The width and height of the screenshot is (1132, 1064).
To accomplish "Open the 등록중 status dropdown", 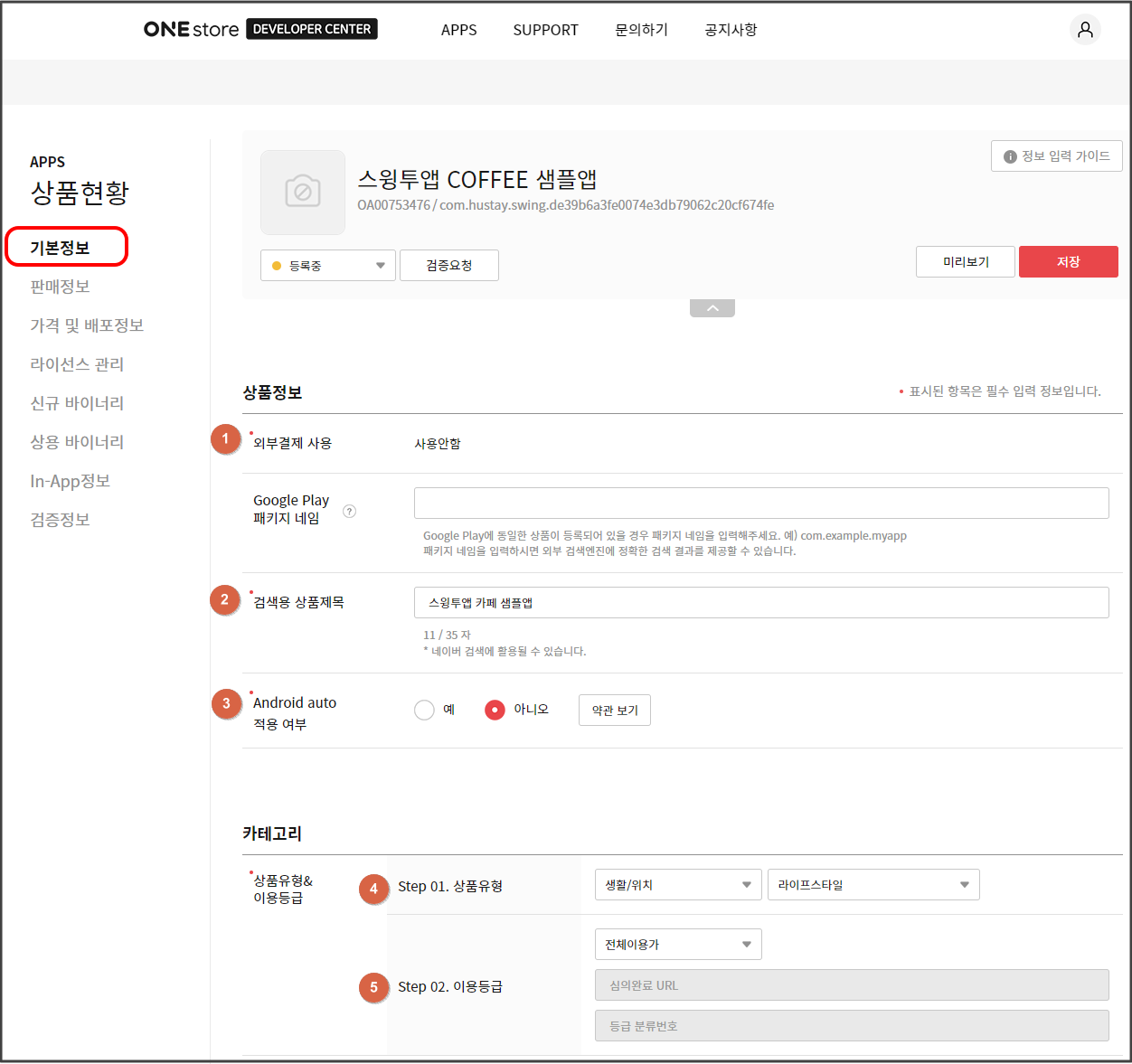I will point(327,265).
